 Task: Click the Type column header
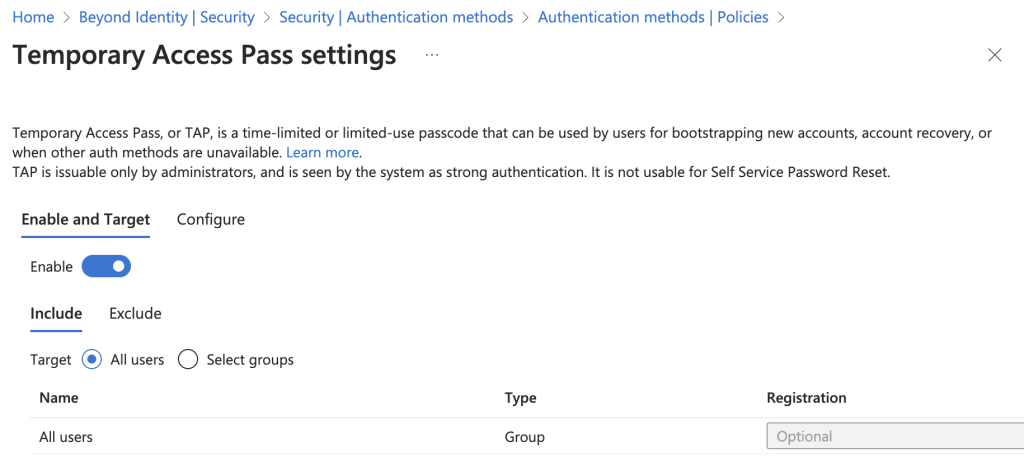(520, 398)
